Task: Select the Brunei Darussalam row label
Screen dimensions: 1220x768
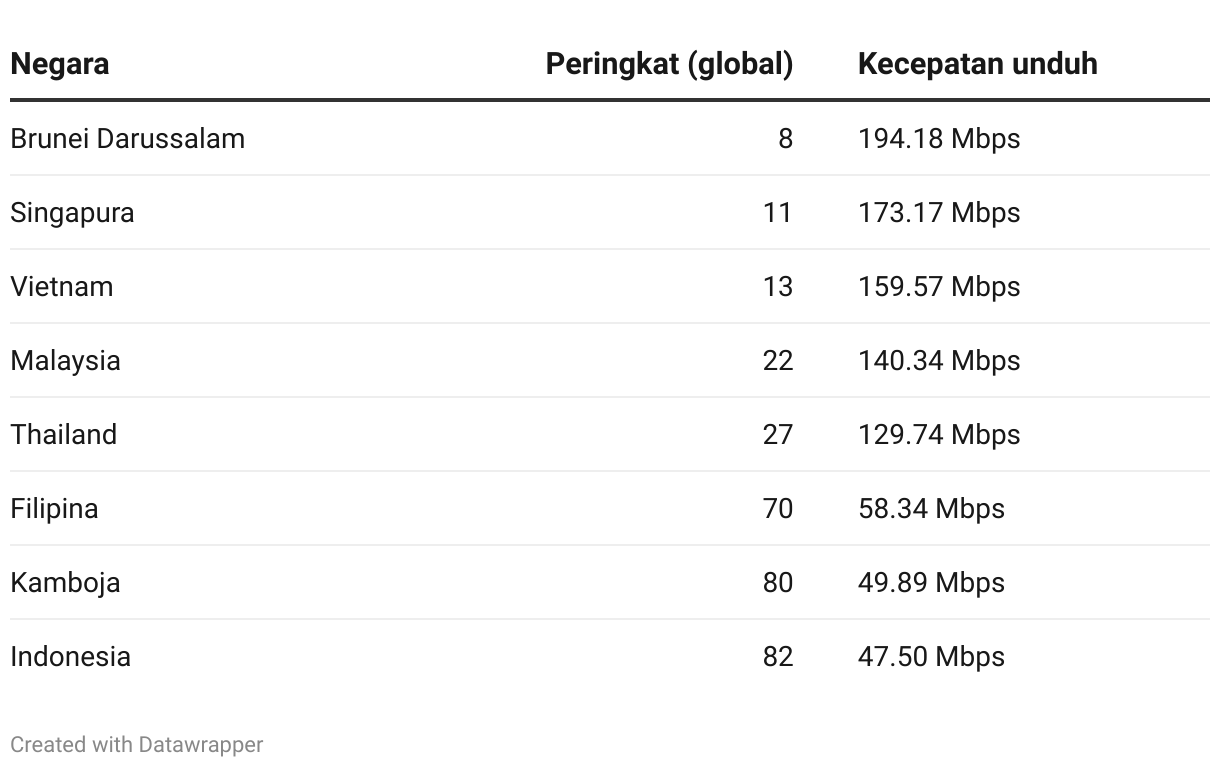Action: (x=127, y=138)
